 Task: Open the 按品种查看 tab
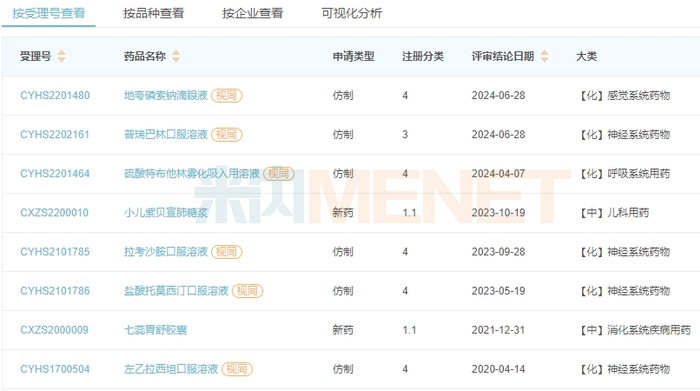(154, 13)
